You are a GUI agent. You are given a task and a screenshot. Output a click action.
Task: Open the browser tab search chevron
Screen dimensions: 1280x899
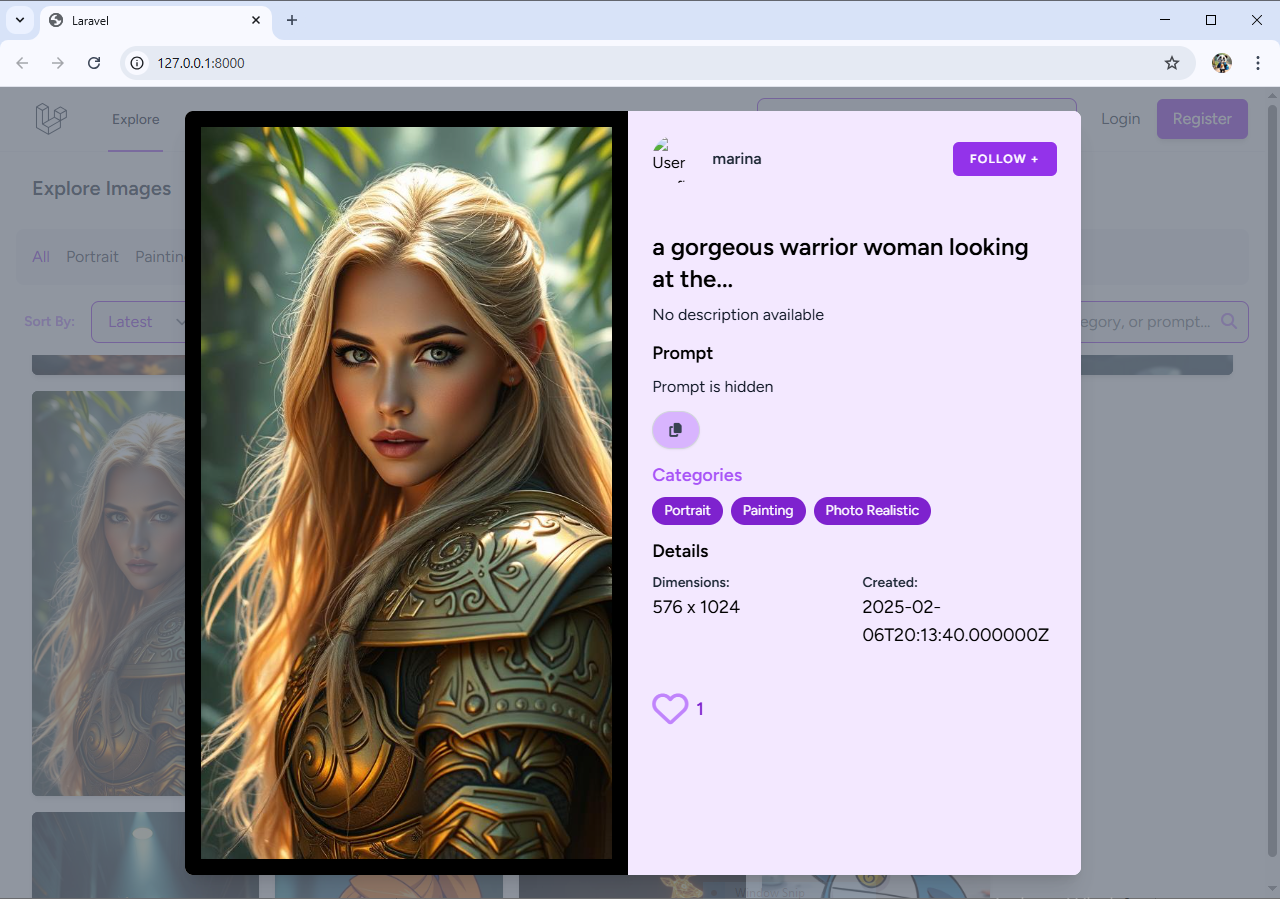click(x=19, y=19)
